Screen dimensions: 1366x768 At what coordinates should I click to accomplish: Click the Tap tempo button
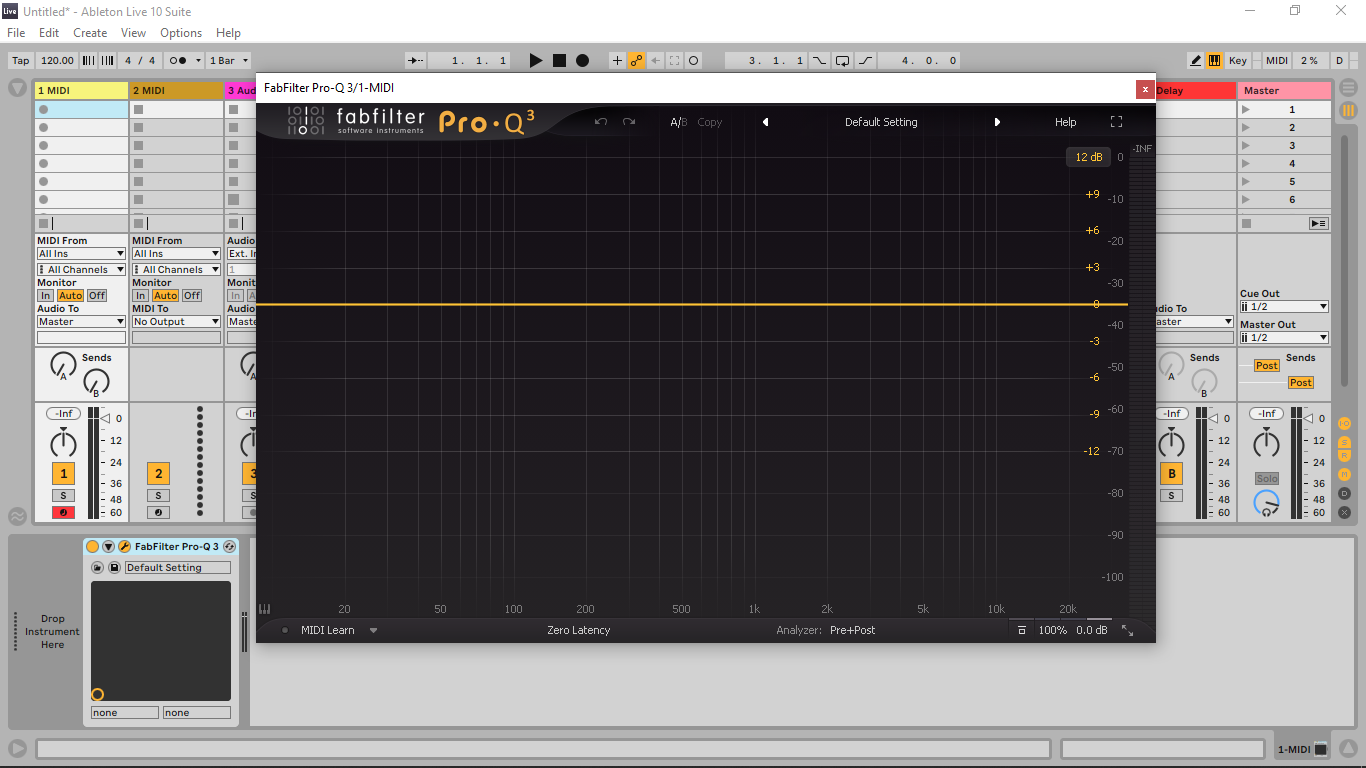pos(20,60)
